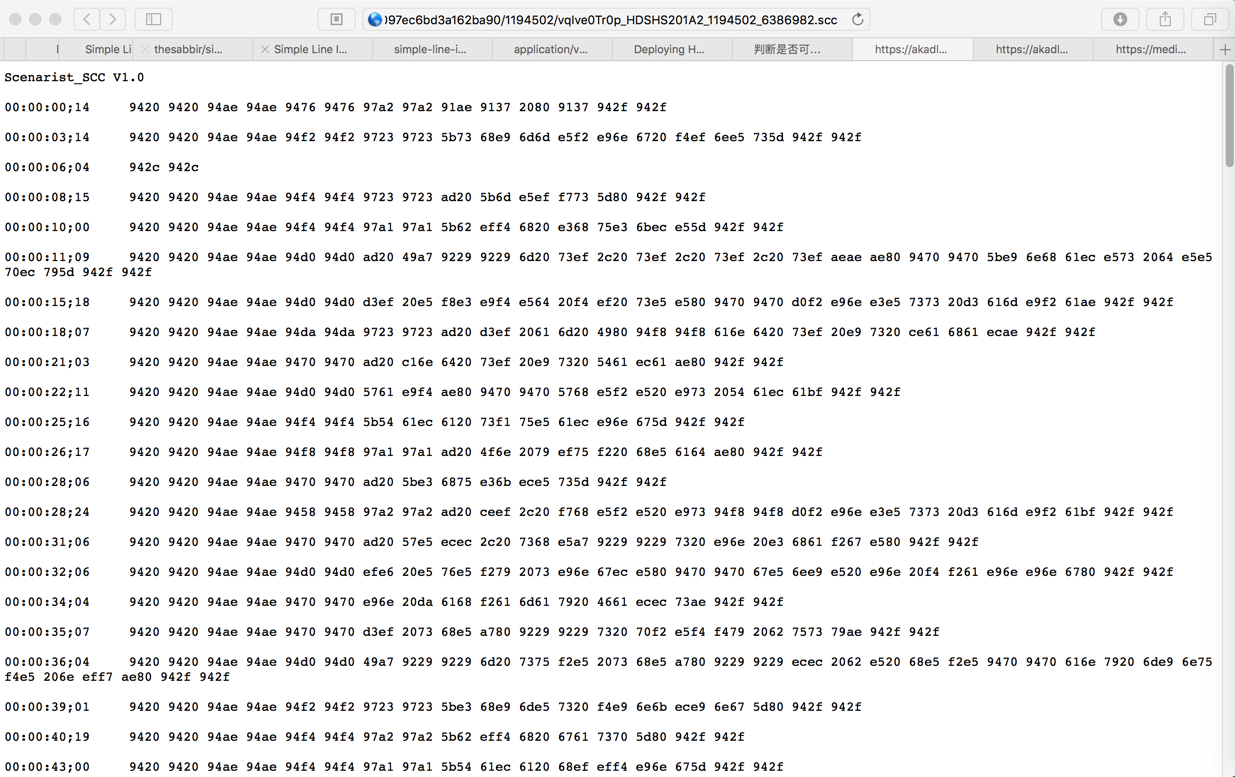
Task: Click the timecode 00:00:35;07
Action: (47, 632)
